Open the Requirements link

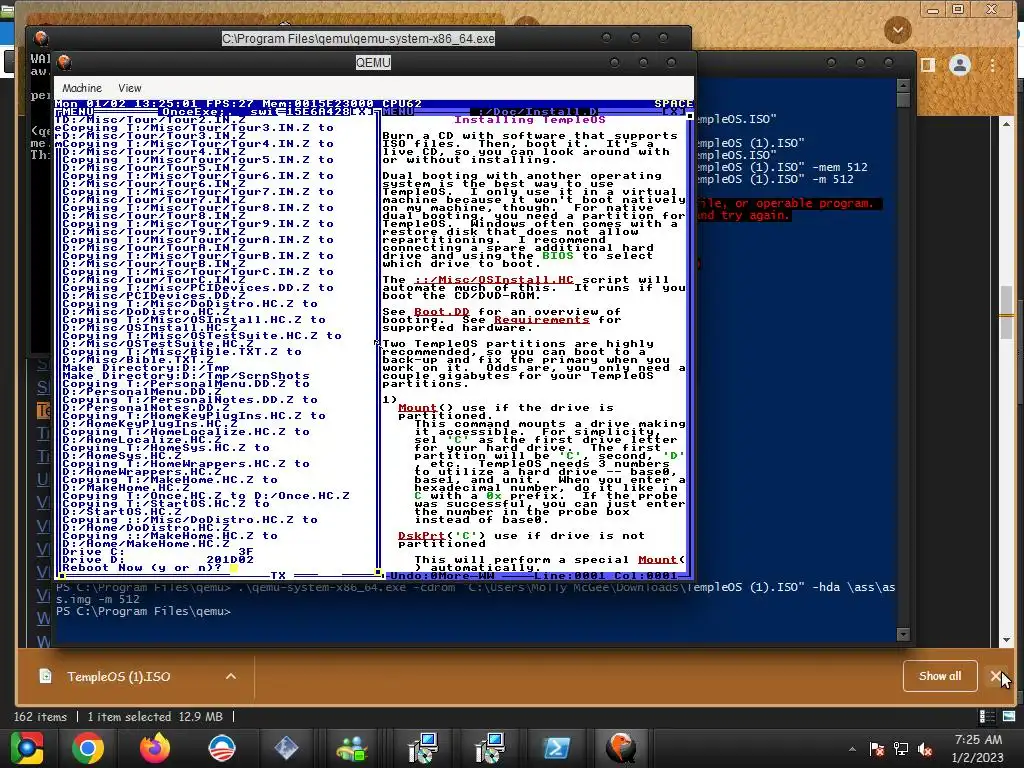(541, 319)
